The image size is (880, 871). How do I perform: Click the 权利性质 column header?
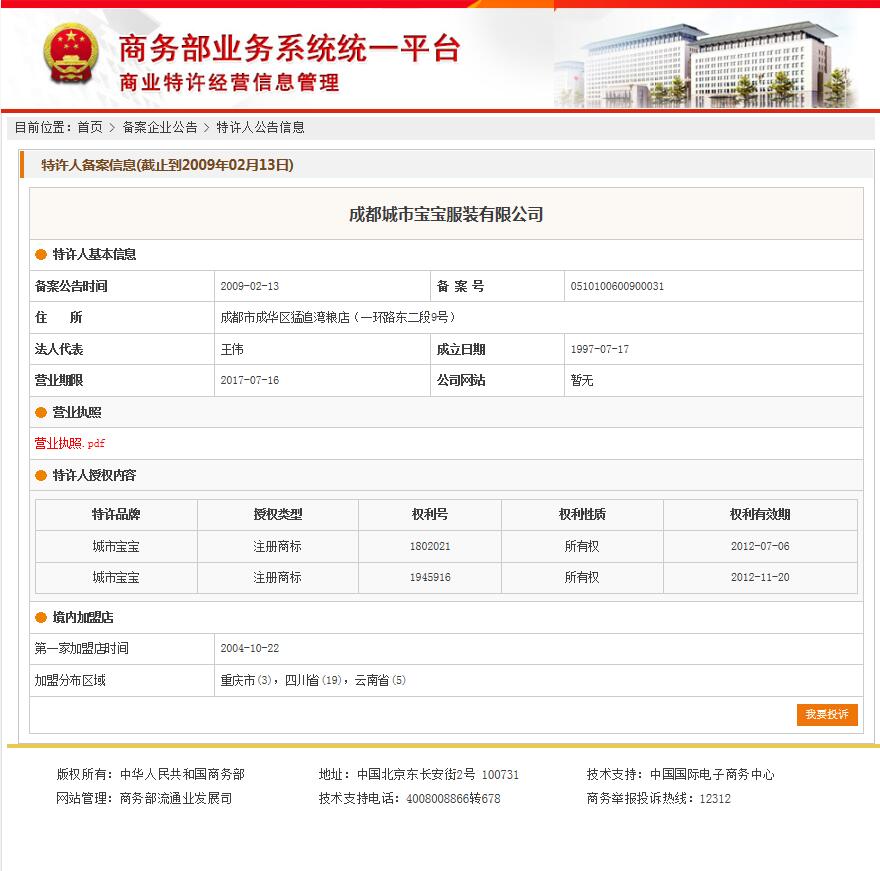[x=582, y=515]
